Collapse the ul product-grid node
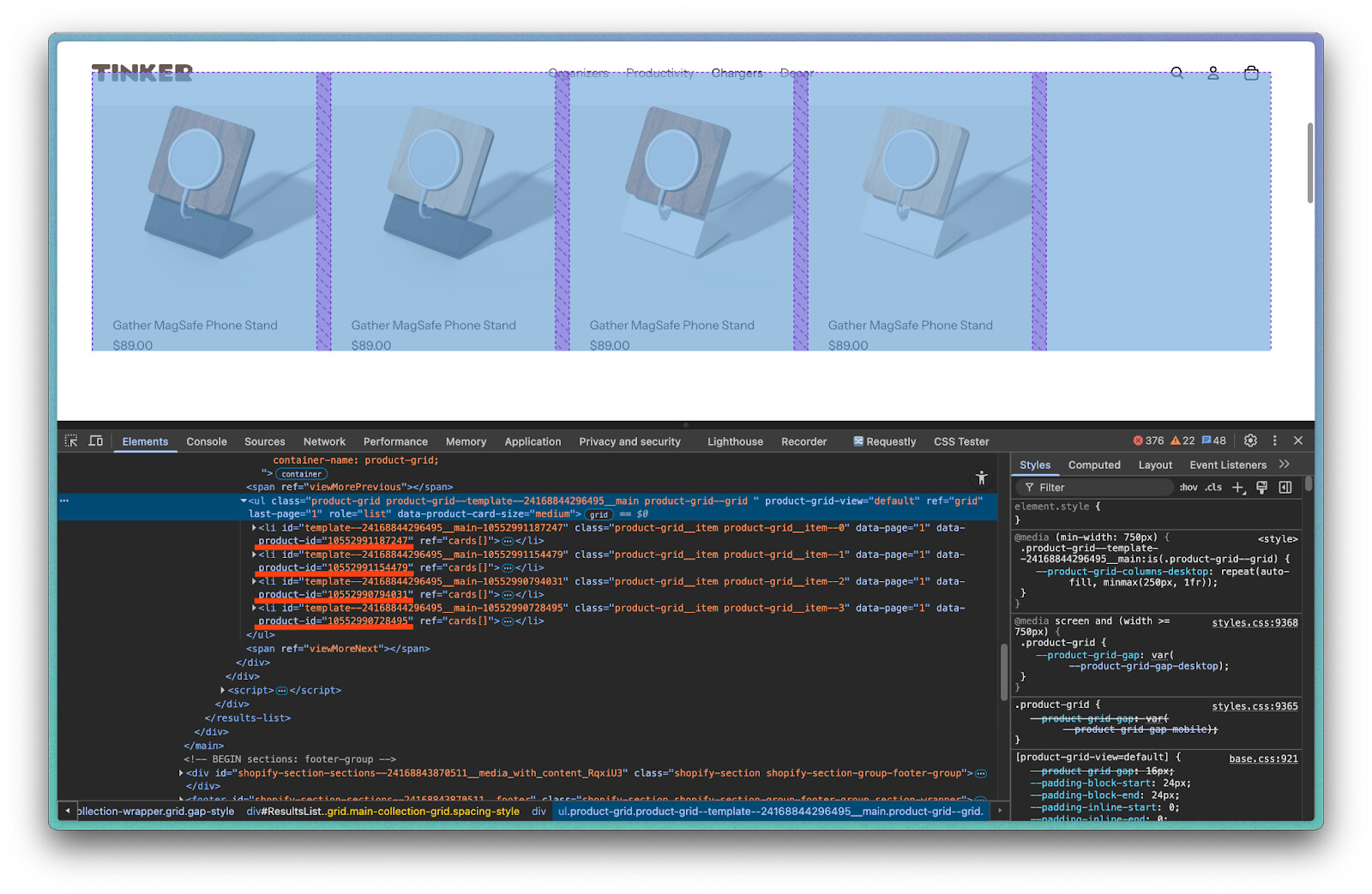The width and height of the screenshot is (1372, 894). click(244, 501)
